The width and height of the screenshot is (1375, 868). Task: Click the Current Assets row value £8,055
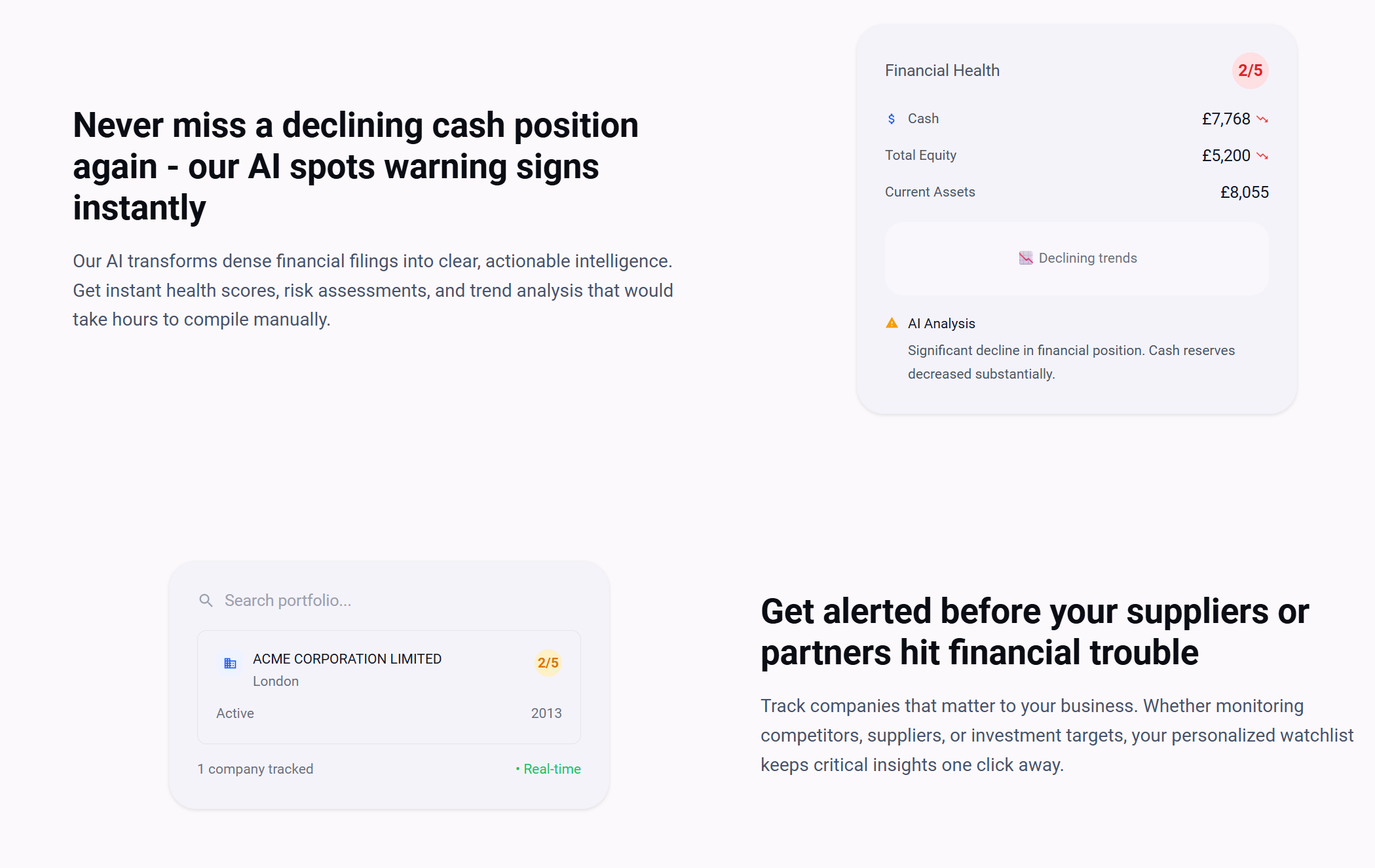(1244, 193)
